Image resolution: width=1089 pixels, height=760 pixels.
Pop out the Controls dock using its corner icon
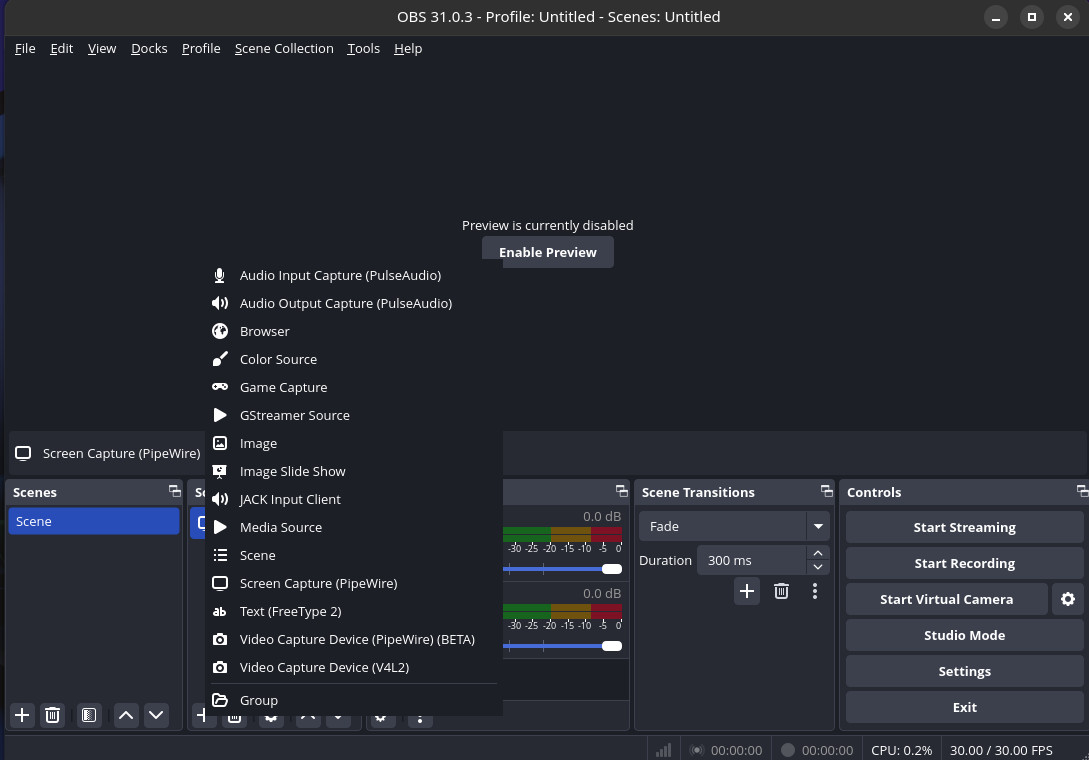1082,491
